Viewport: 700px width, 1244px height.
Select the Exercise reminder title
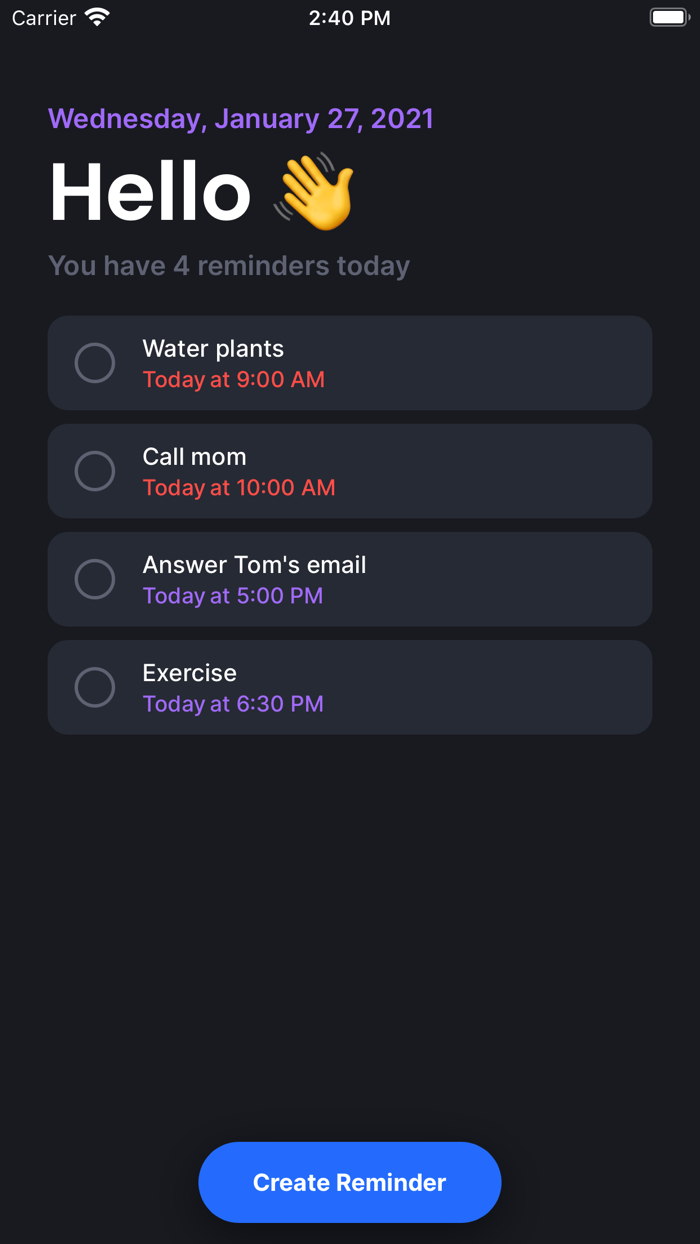point(190,673)
